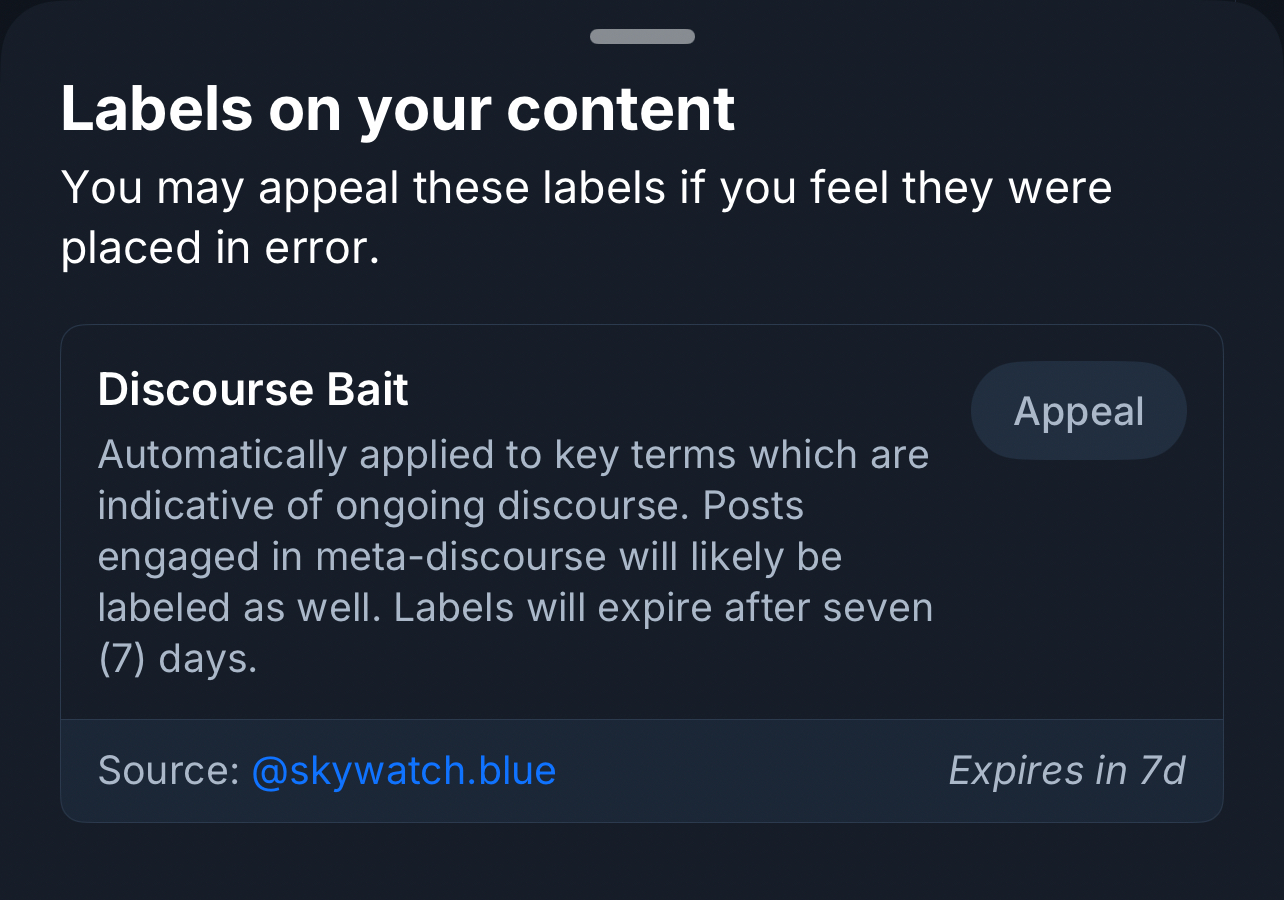Tap the "Discourse Bait" label title
The height and width of the screenshot is (900, 1284).
pos(253,389)
